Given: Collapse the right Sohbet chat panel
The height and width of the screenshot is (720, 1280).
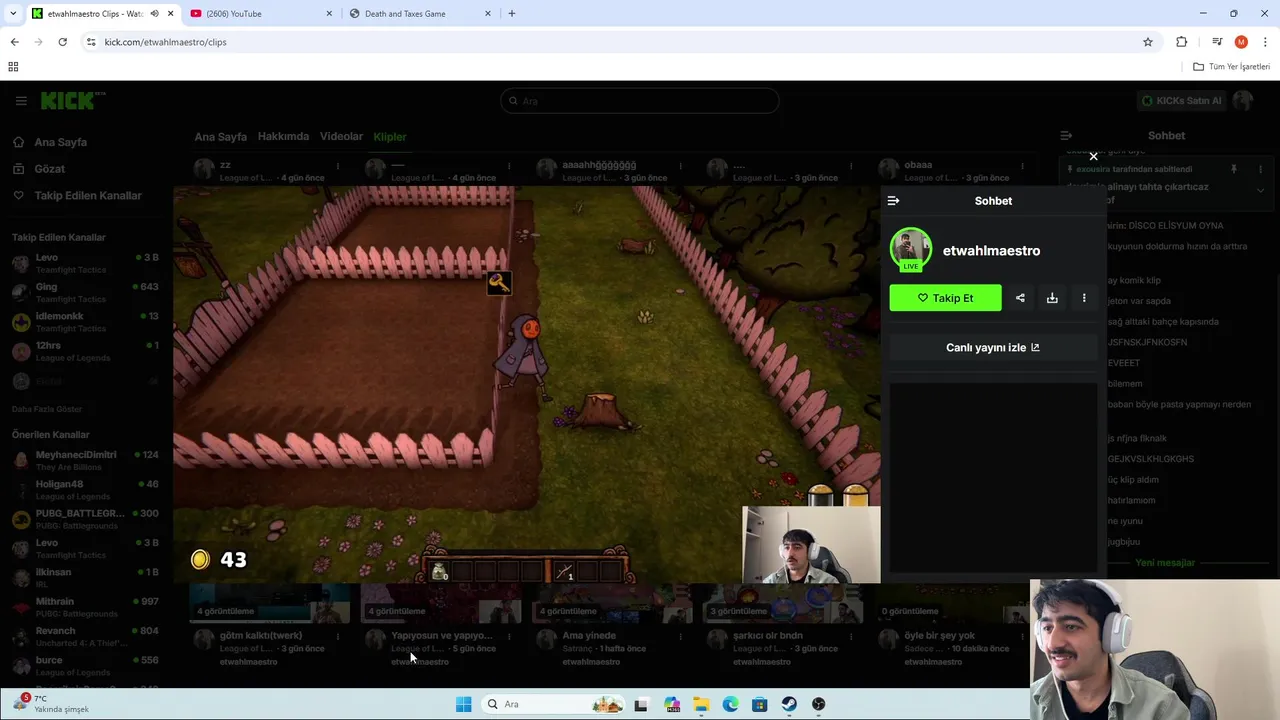Looking at the screenshot, I should click(1066, 136).
